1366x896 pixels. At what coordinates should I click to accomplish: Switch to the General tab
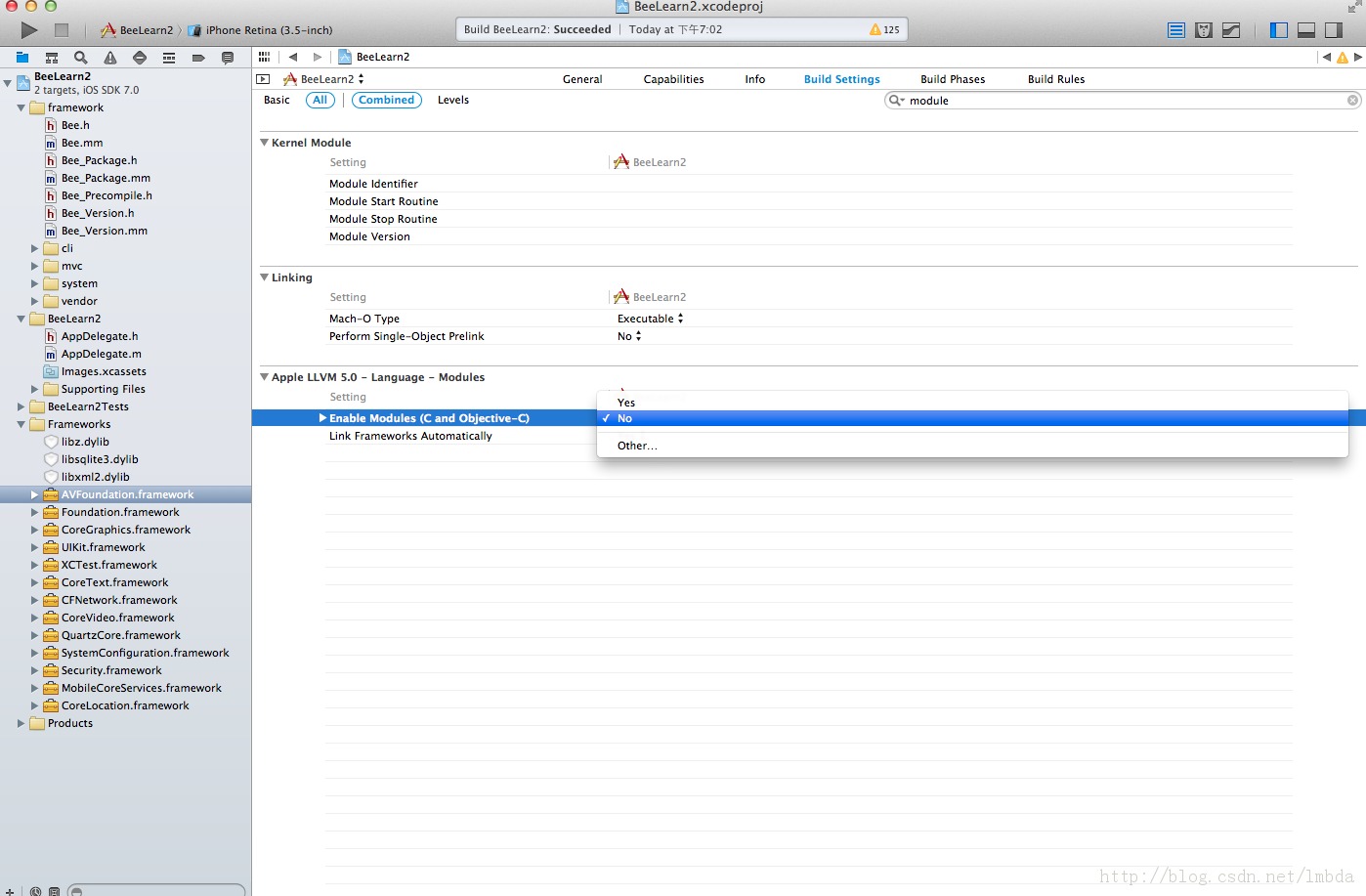pos(582,79)
